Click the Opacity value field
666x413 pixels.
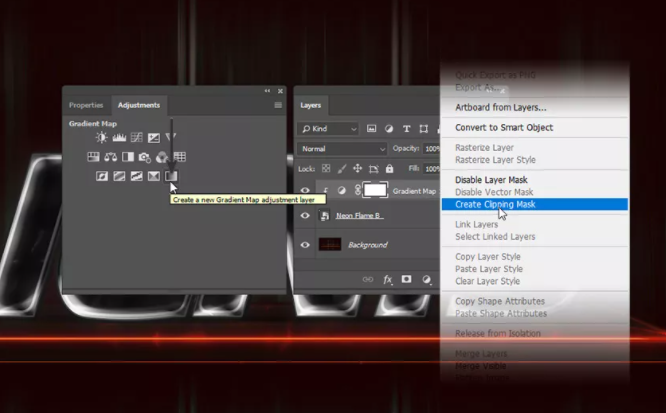pyautogui.click(x=432, y=149)
